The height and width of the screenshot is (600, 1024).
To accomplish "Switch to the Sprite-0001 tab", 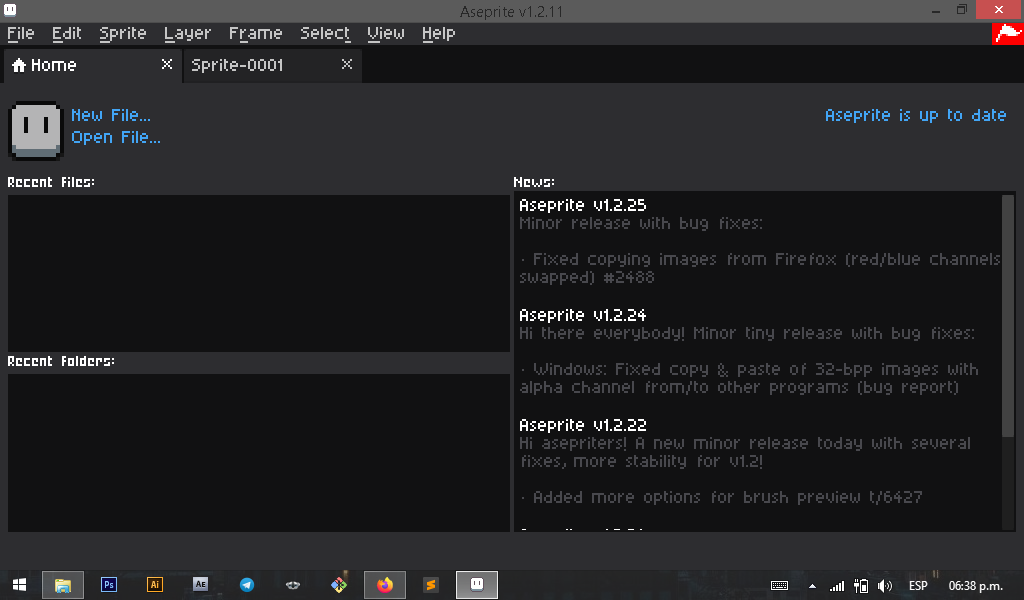I will [238, 65].
